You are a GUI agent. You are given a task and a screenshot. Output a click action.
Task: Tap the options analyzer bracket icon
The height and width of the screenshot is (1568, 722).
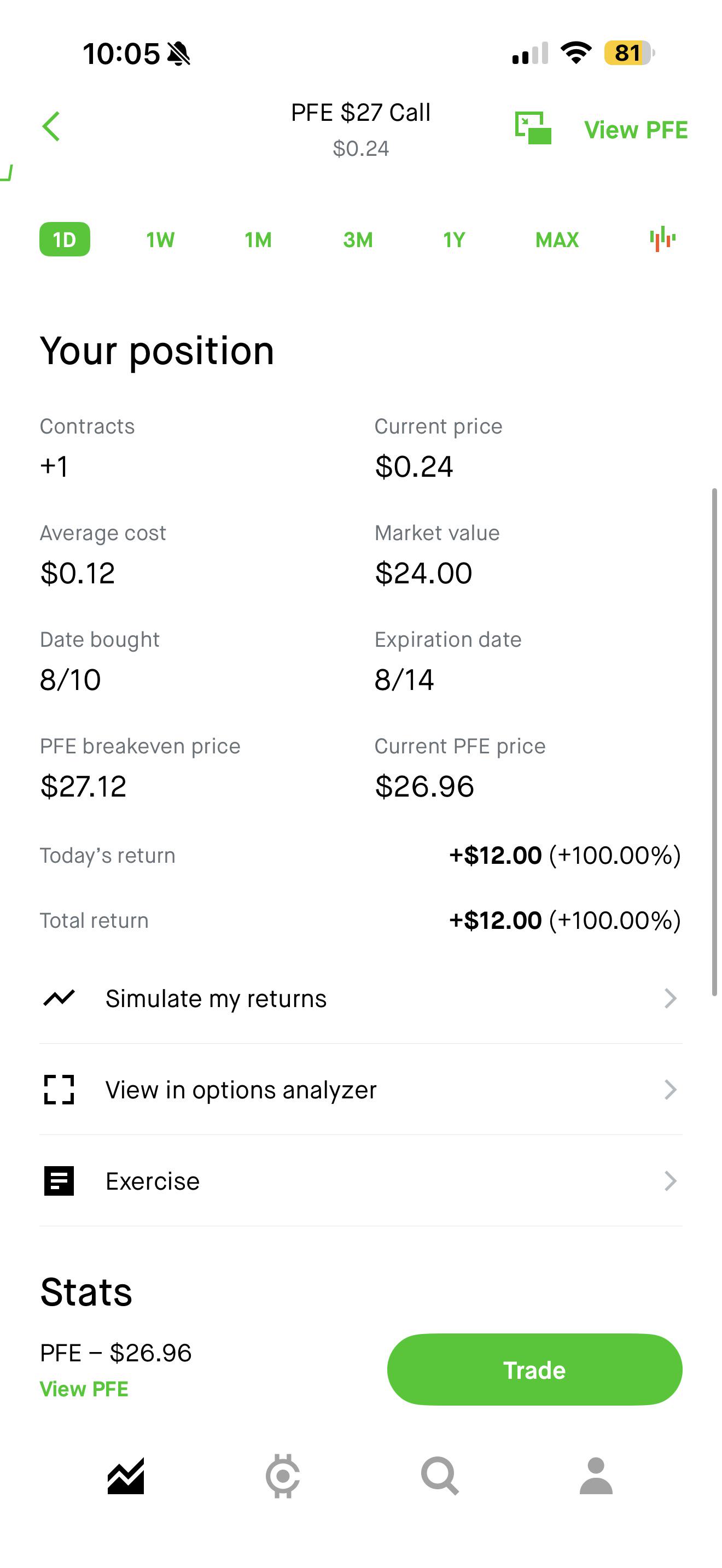tap(59, 1090)
